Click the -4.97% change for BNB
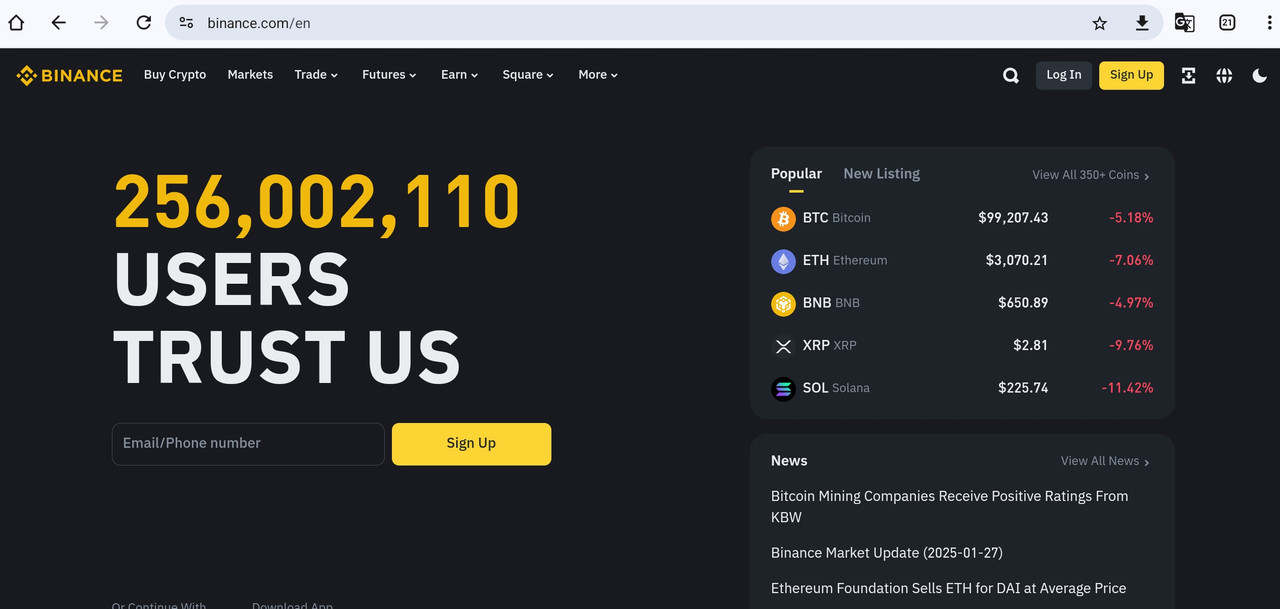The height and width of the screenshot is (609, 1280). point(1131,303)
